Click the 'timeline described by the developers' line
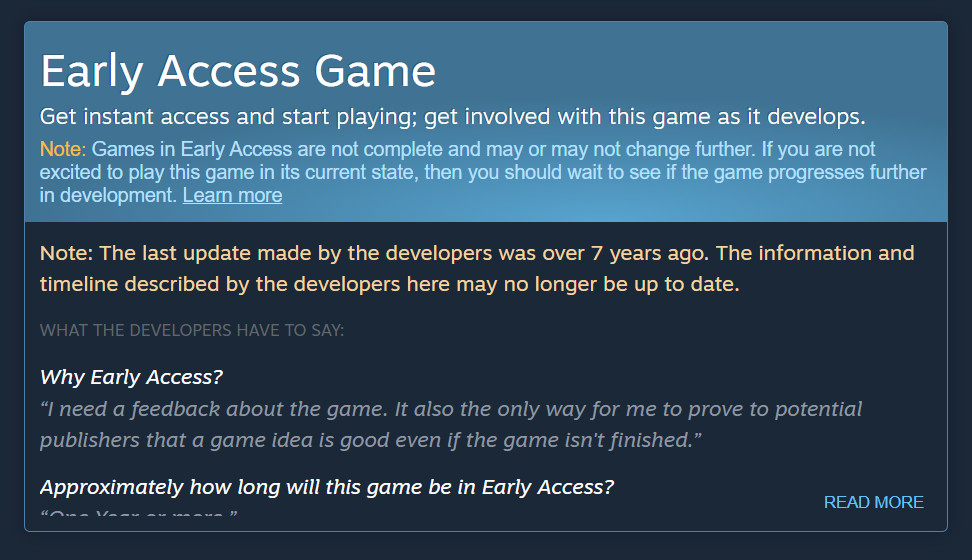Screen dimensions: 972x560 (220, 284)
